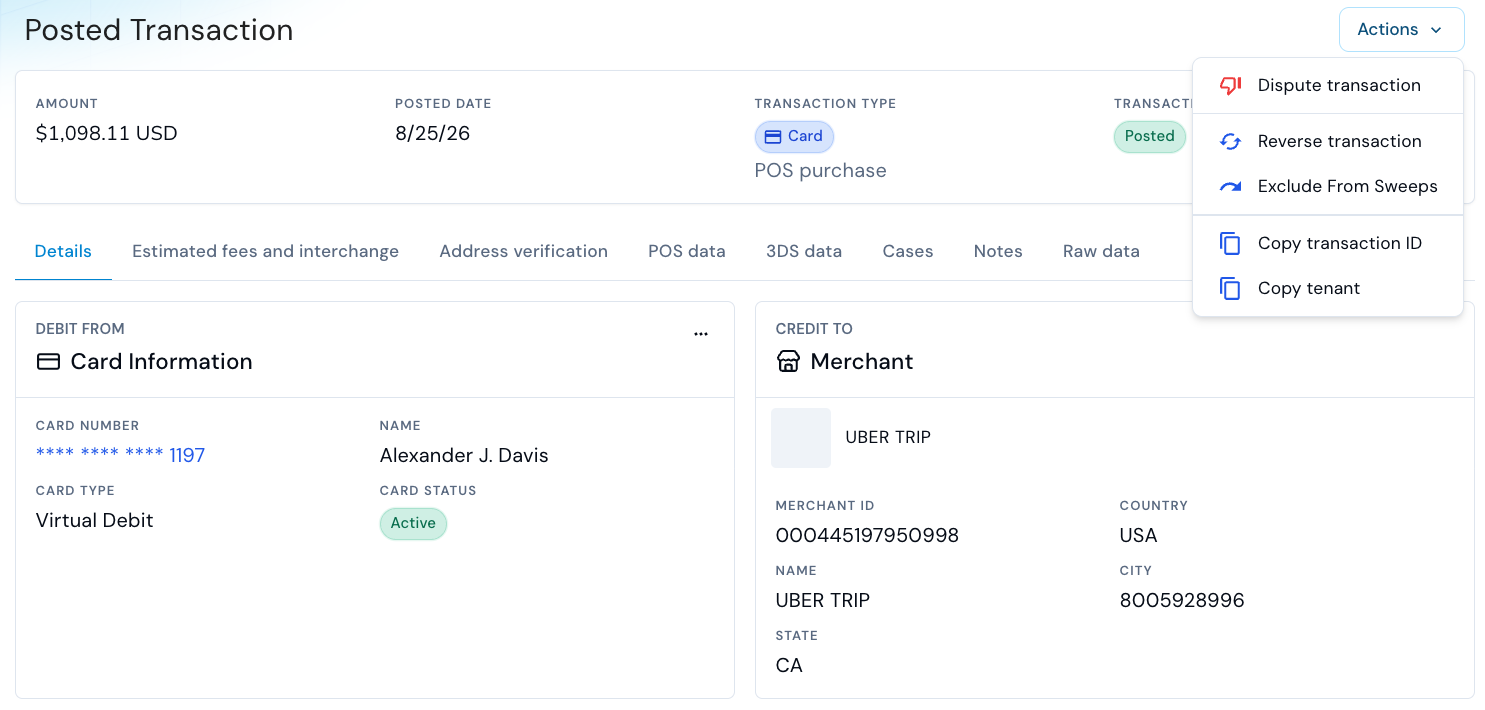Click the state value CA
1485x710 pixels.
point(789,666)
